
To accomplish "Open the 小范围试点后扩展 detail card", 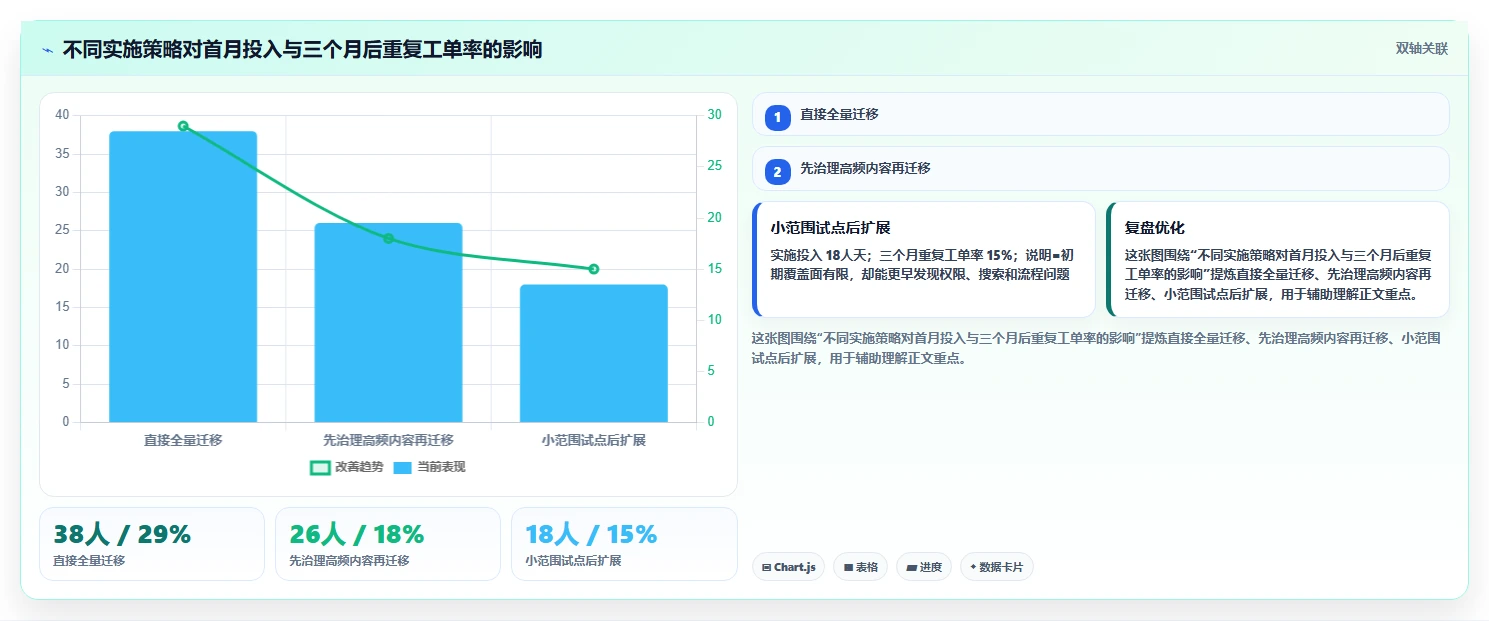I will click(924, 259).
